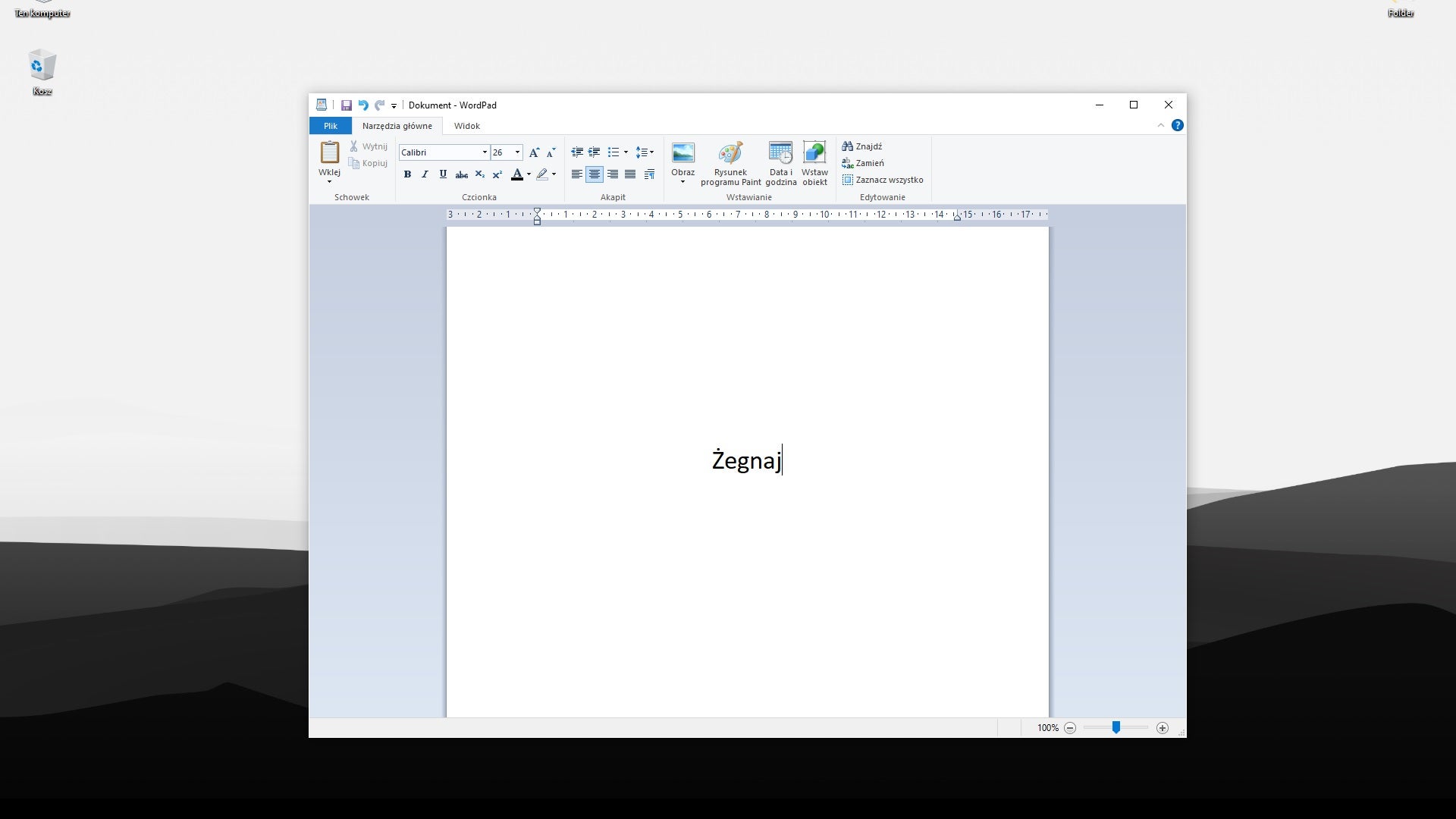Image resolution: width=1456 pixels, height=819 pixels.
Task: Justify the paragraph text
Action: 630,174
